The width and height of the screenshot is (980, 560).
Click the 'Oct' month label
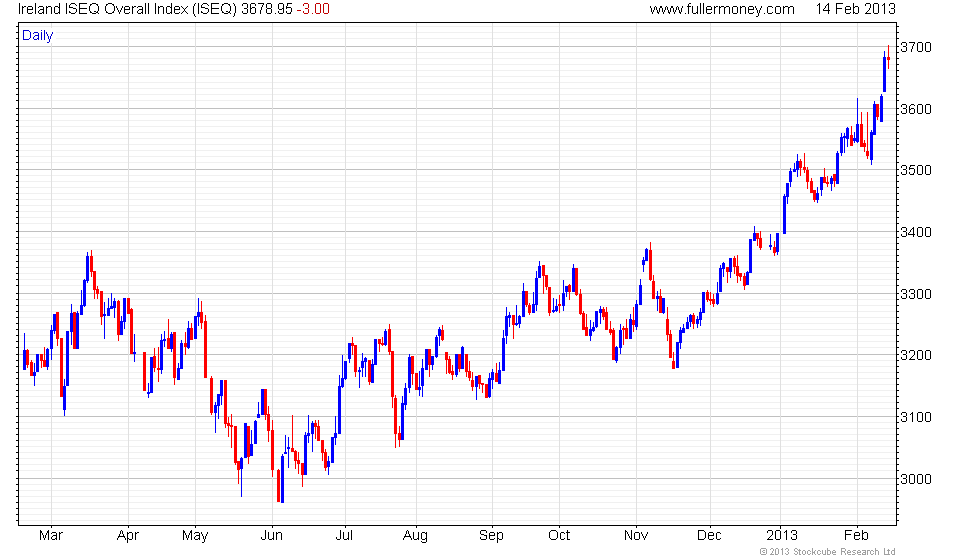559,536
